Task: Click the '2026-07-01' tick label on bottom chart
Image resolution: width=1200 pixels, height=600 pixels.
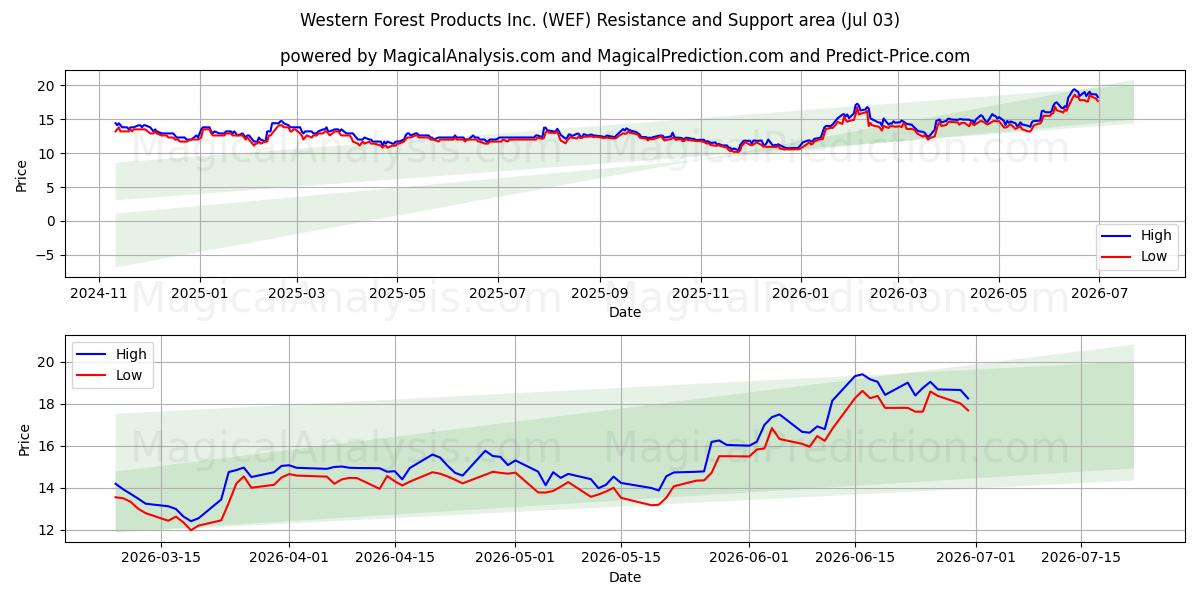Action: coord(975,558)
